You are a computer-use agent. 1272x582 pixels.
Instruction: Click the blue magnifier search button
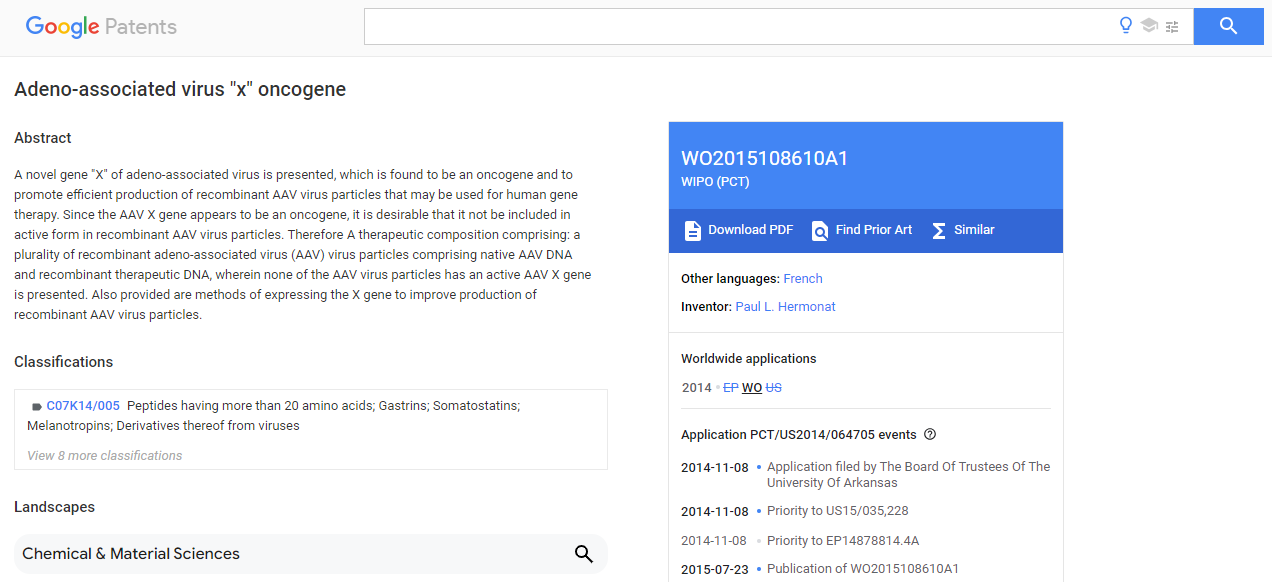[x=1229, y=26]
